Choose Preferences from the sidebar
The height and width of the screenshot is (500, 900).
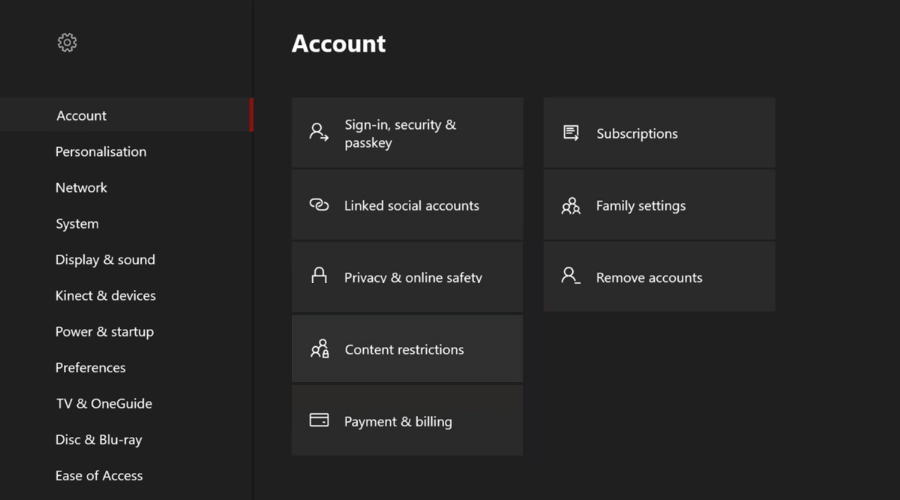click(x=90, y=368)
